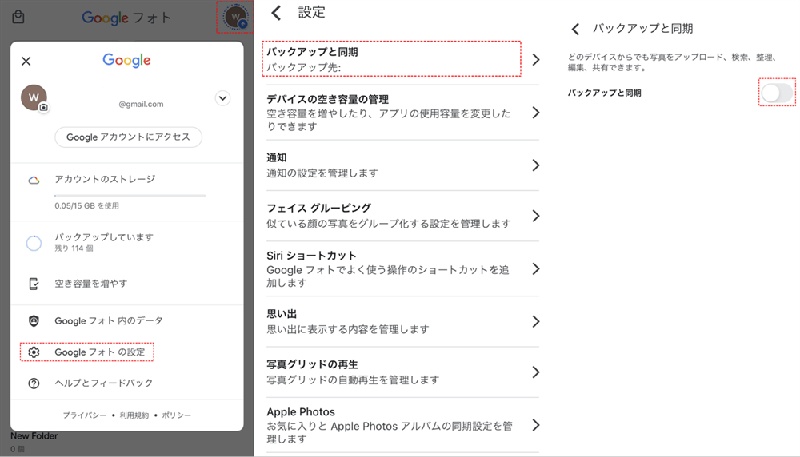Open プライバシー link
Image resolution: width=800 pixels, height=457 pixels.
(x=85, y=415)
